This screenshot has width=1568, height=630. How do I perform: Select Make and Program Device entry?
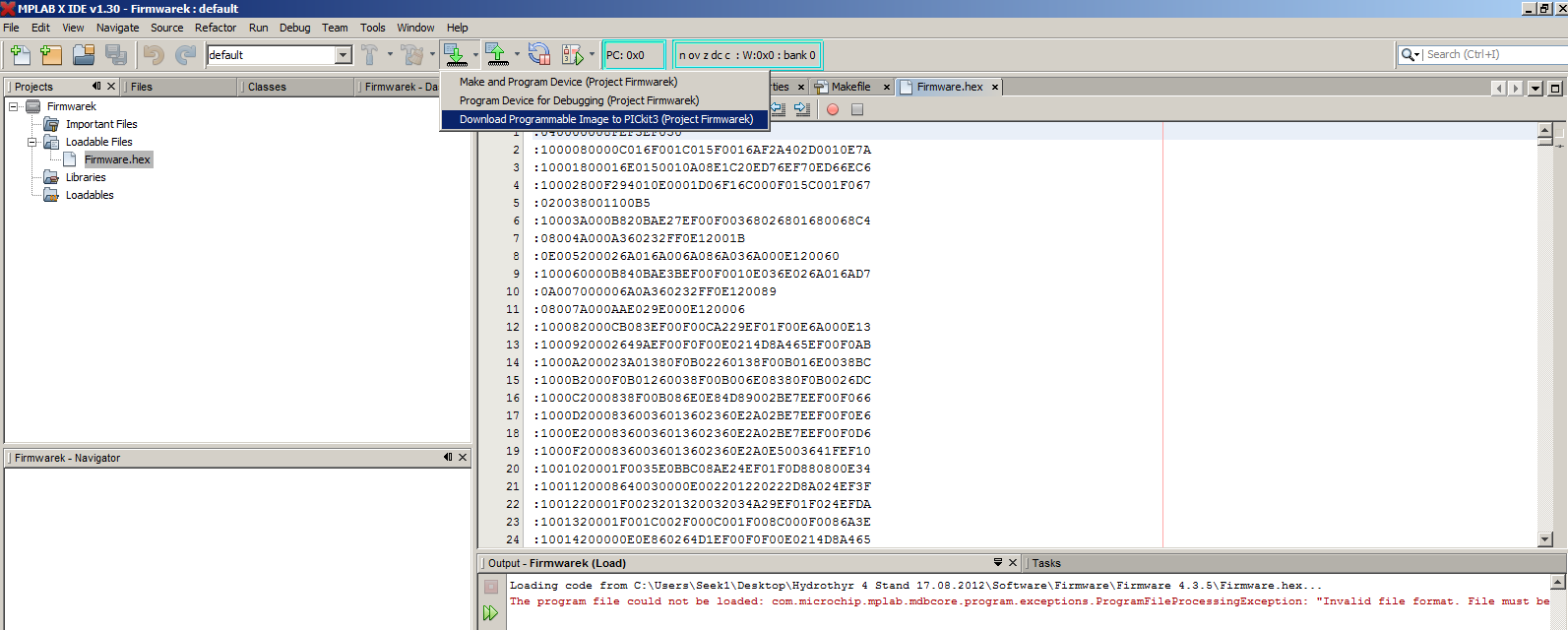605,82
